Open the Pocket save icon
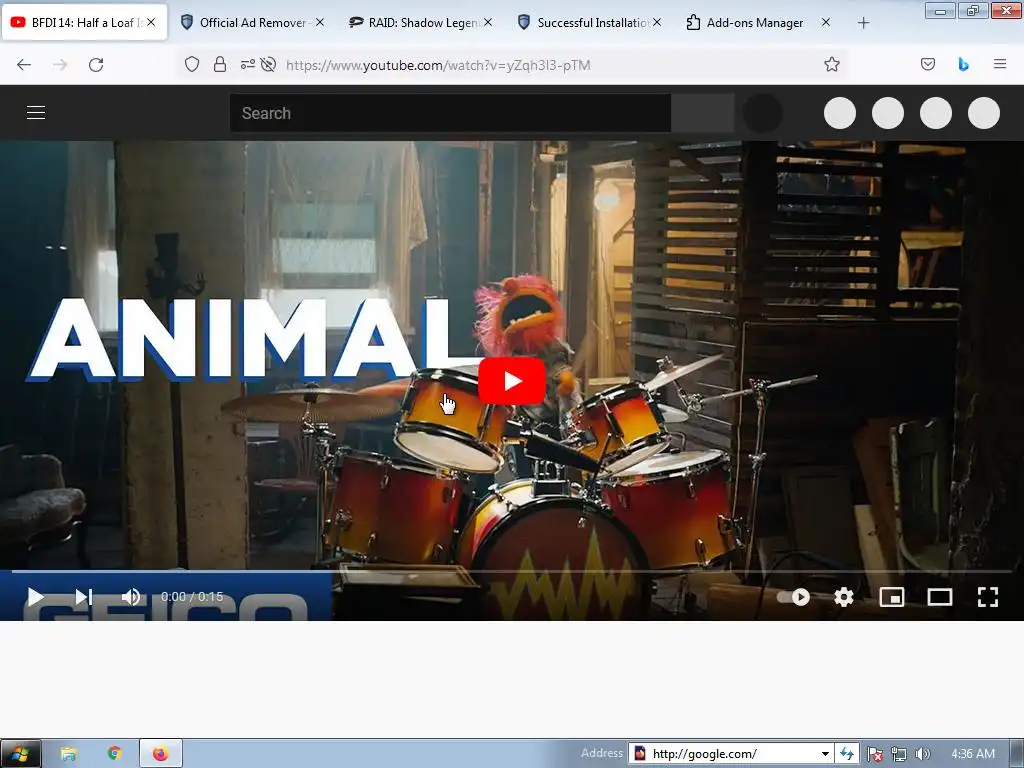This screenshot has width=1024, height=768. tap(928, 65)
